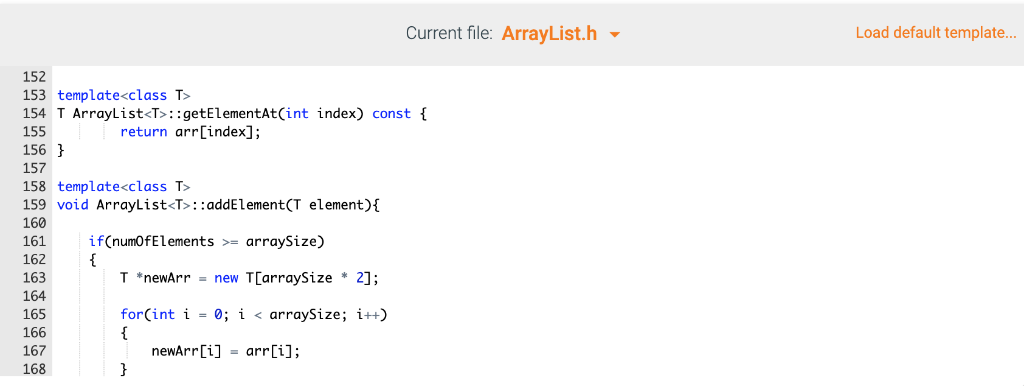Select line number 152 in gutter
Screen dimensions: 1024x386
pos(34,77)
